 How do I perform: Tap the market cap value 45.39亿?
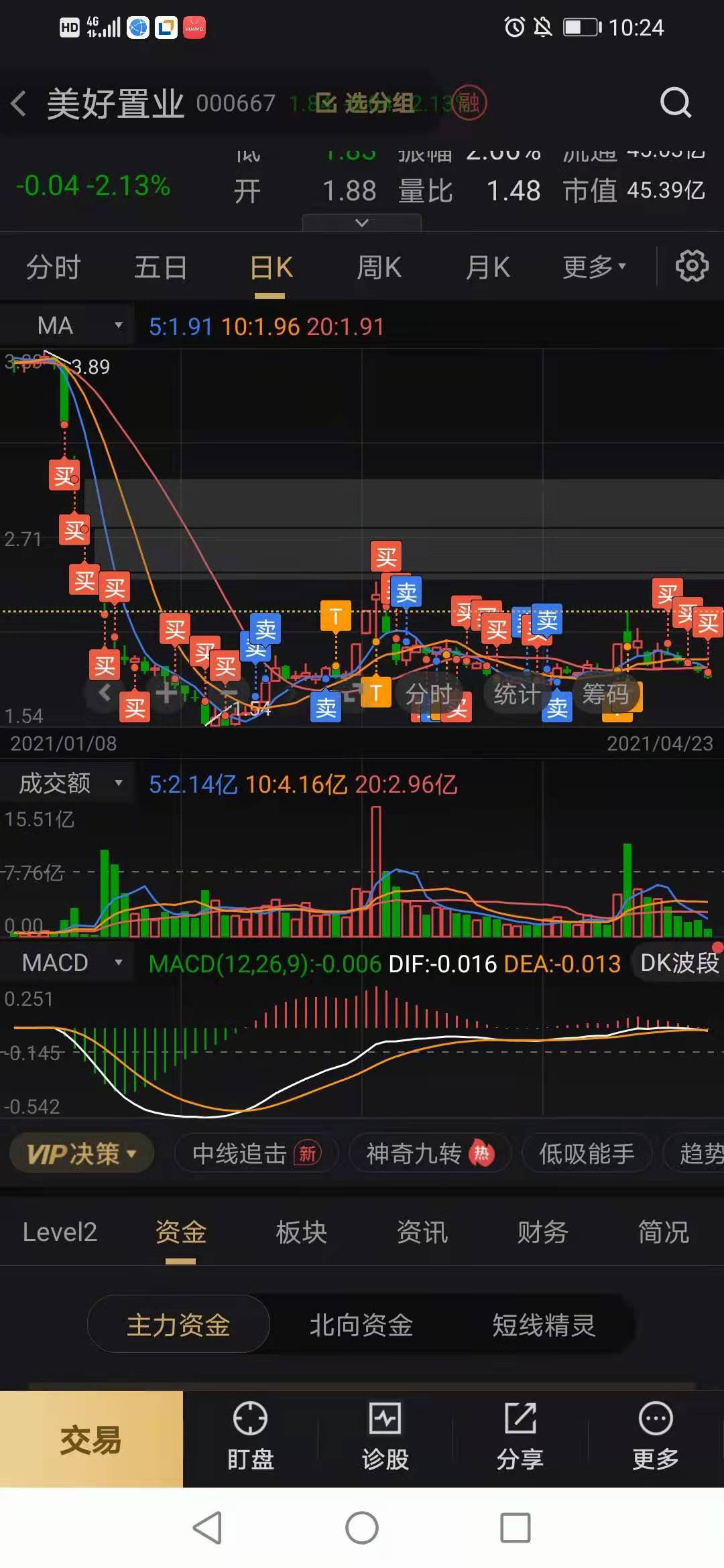pyautogui.click(x=666, y=190)
